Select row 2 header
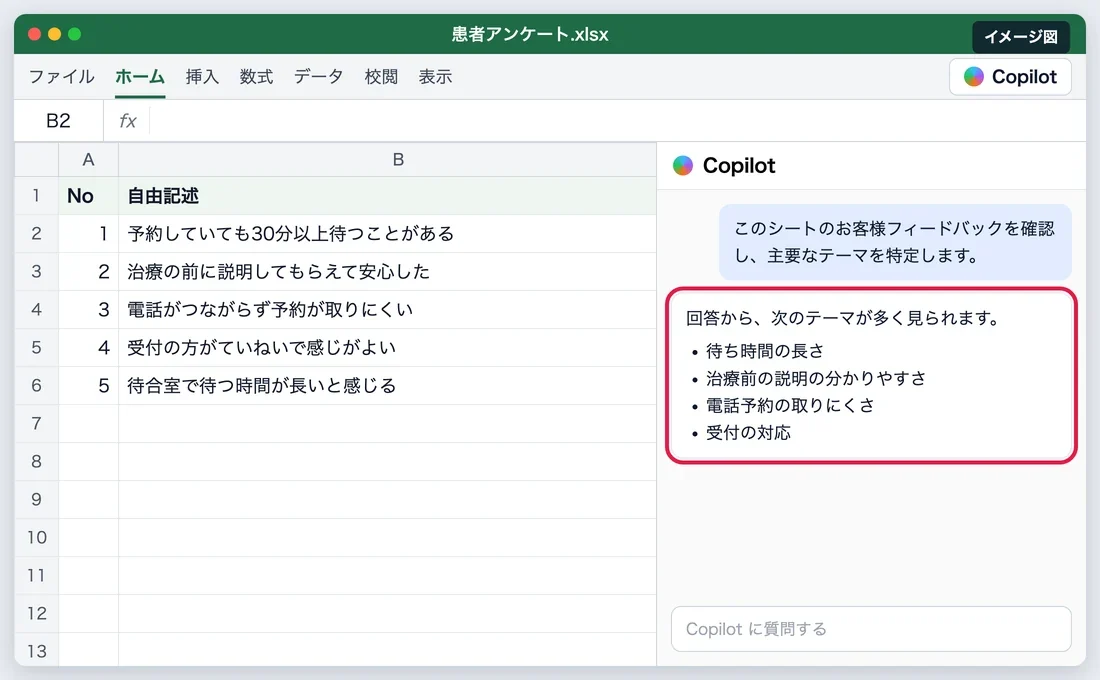1100x680 pixels. point(36,233)
